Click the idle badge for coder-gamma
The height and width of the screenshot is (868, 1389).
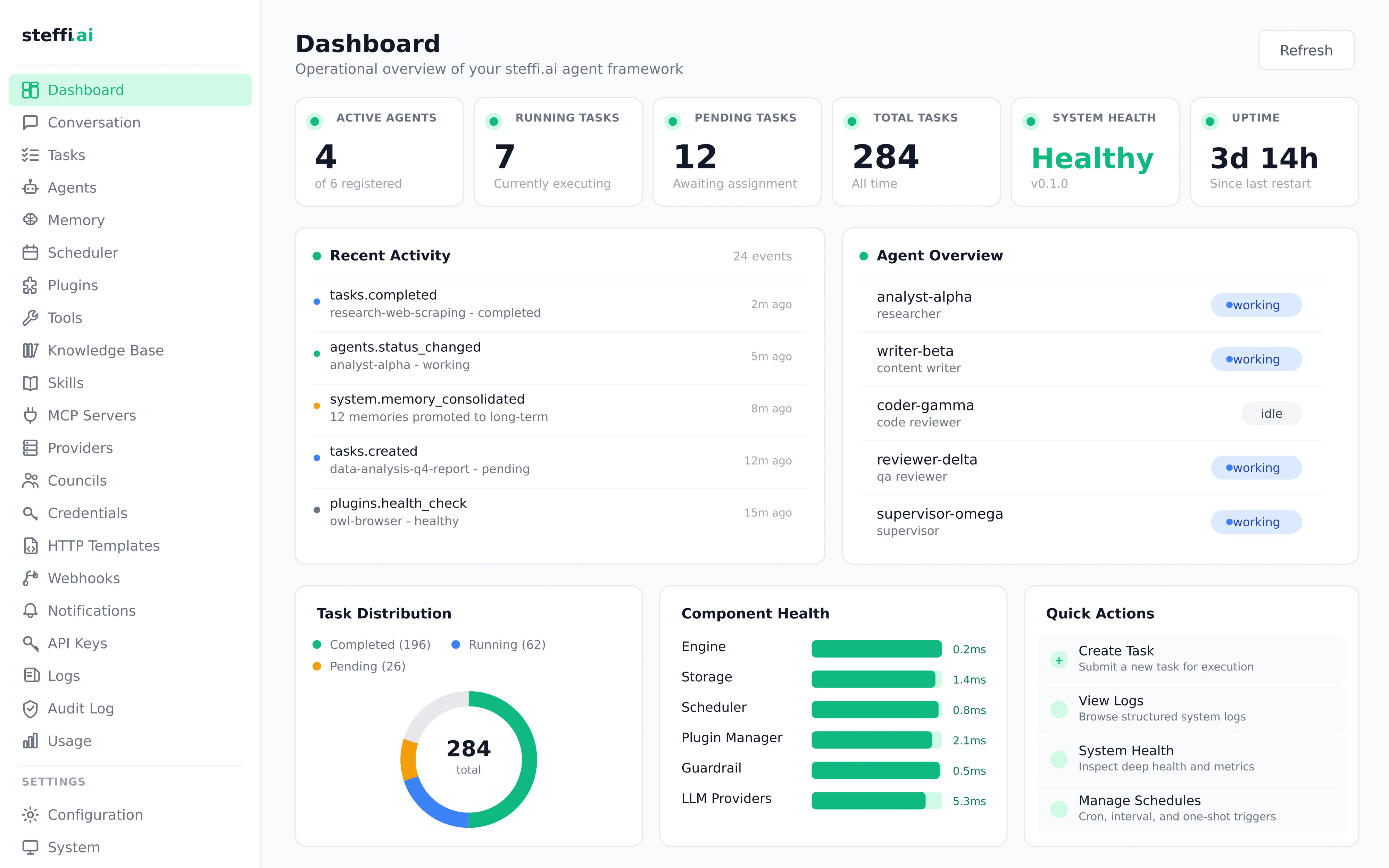point(1271,413)
